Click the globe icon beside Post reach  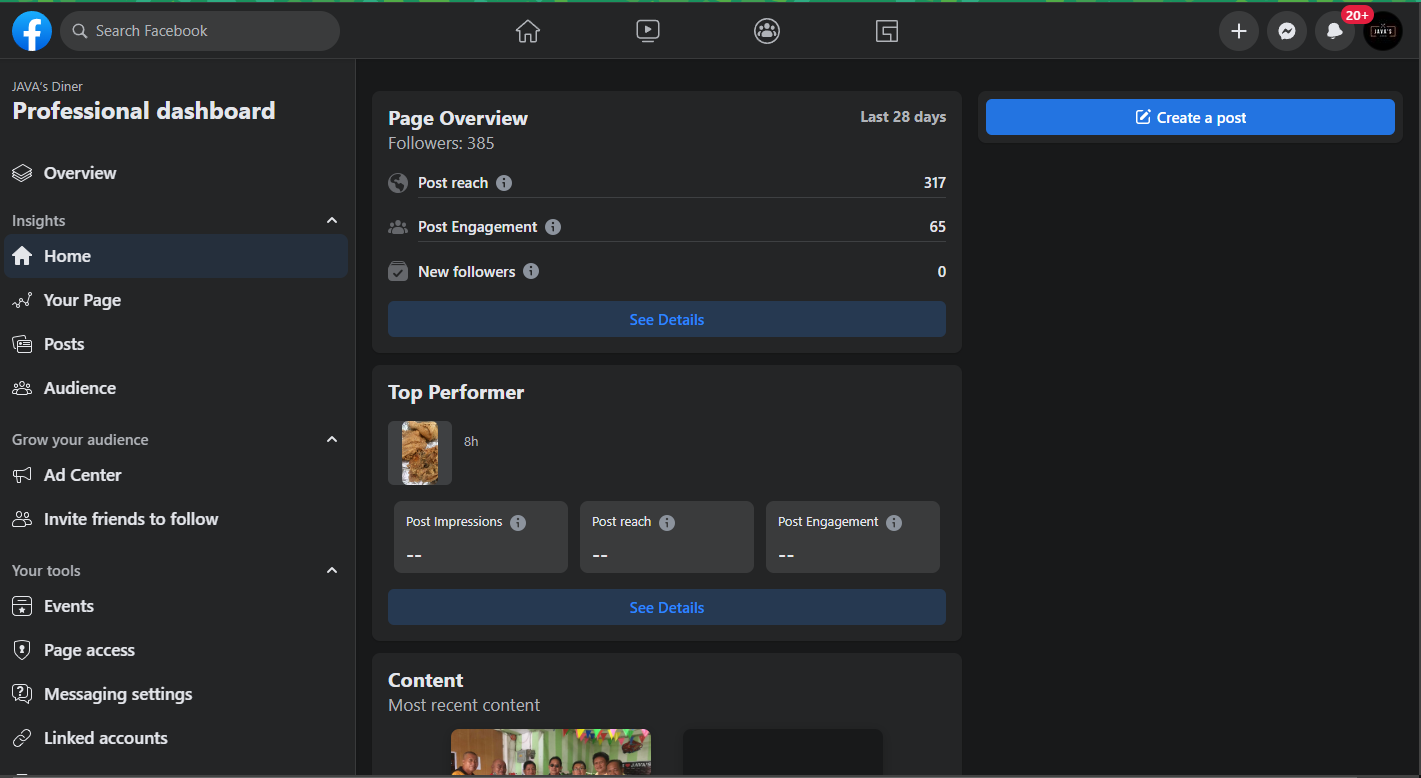point(398,183)
